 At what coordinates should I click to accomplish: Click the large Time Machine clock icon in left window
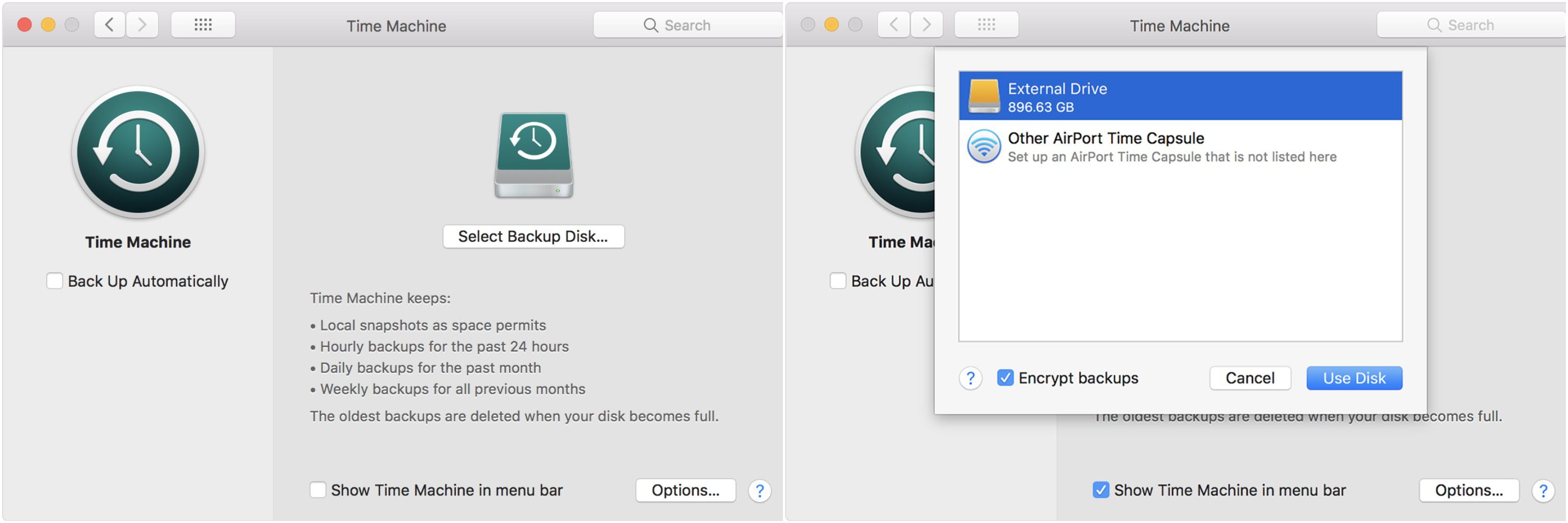click(138, 152)
